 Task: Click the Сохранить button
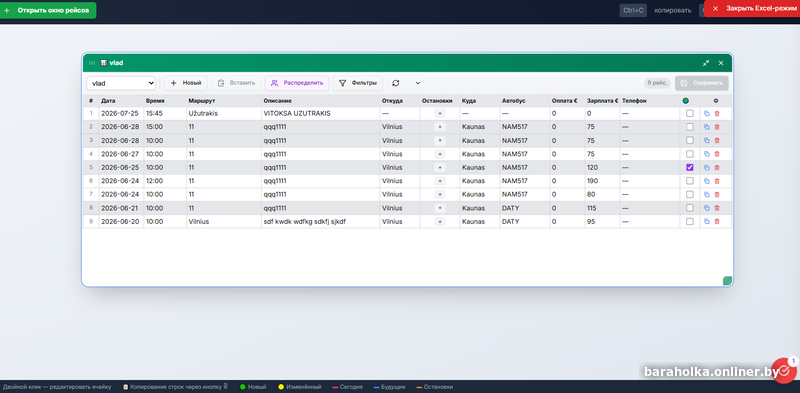pyautogui.click(x=702, y=83)
